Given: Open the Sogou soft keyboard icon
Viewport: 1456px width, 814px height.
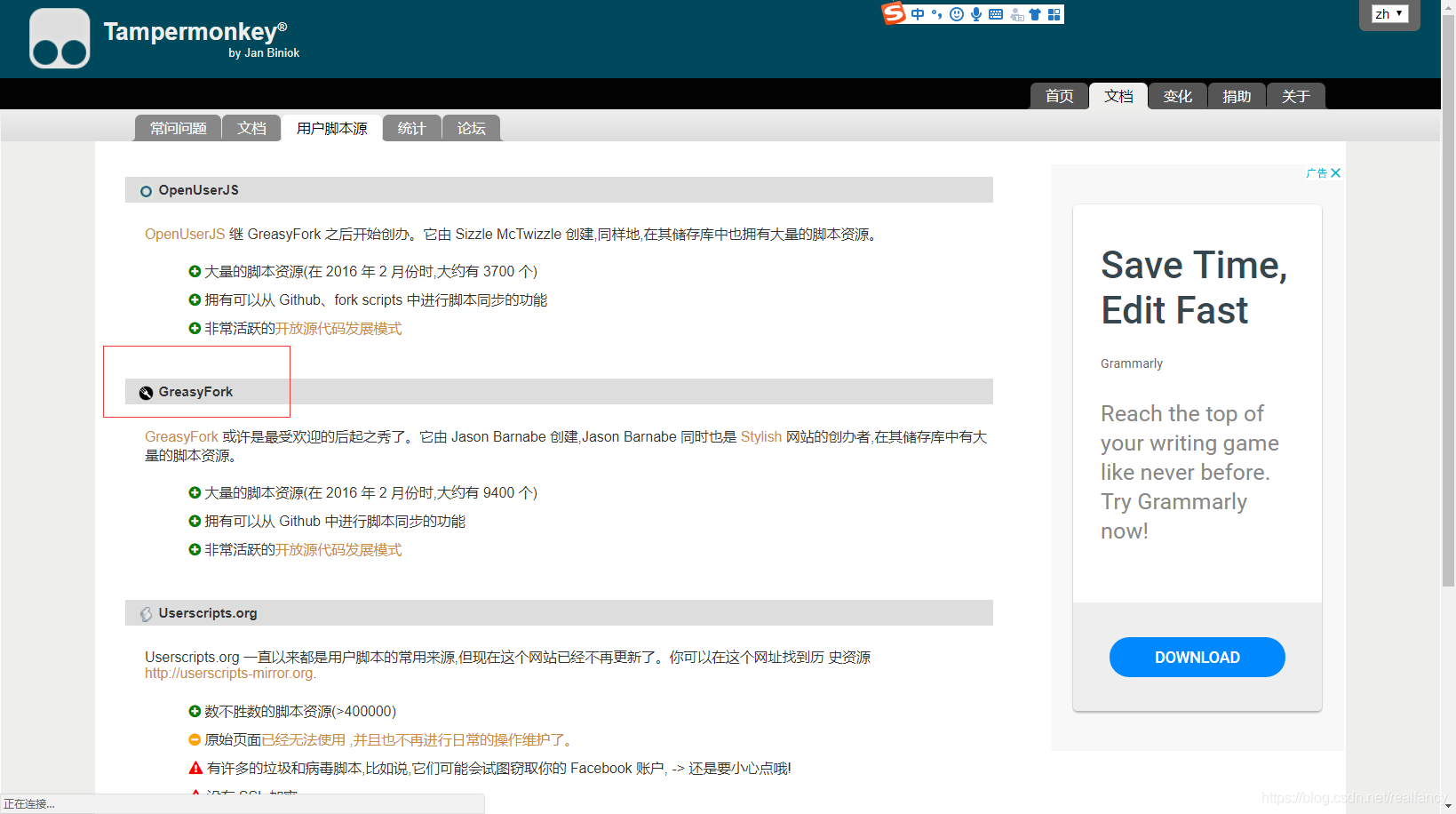Looking at the screenshot, I should point(996,14).
